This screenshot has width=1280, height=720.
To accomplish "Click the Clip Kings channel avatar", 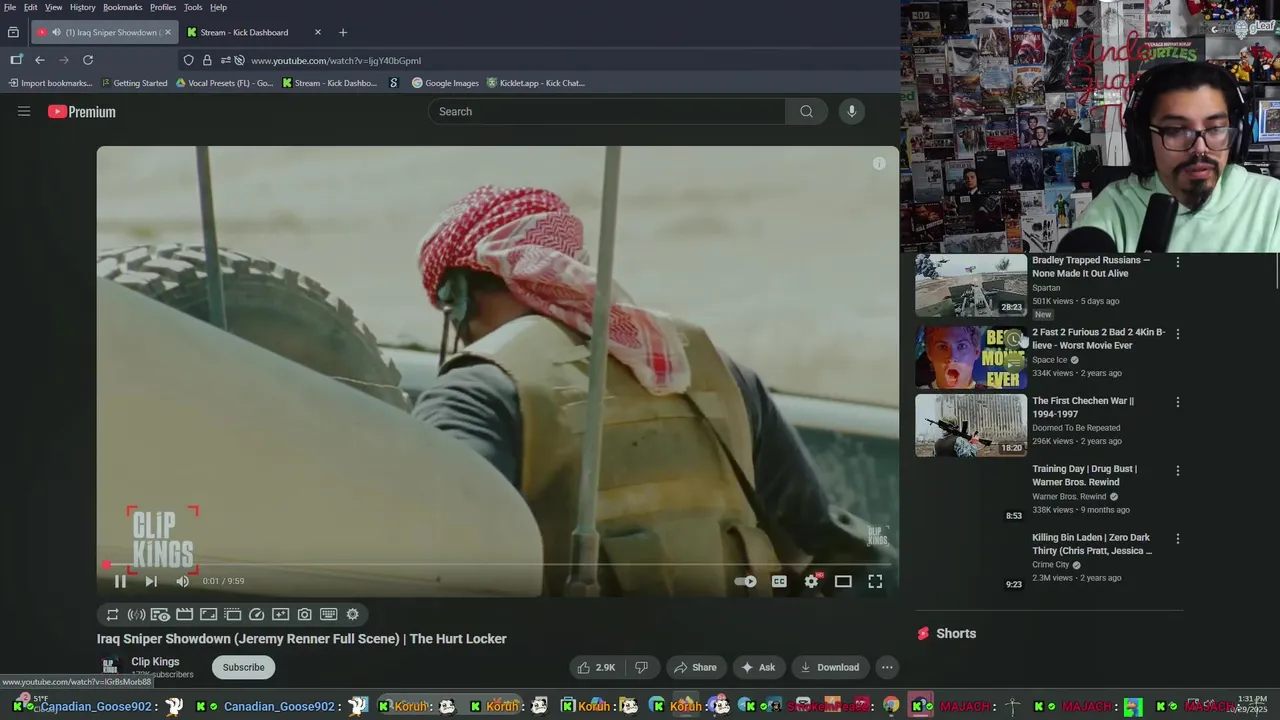I will [x=110, y=667].
